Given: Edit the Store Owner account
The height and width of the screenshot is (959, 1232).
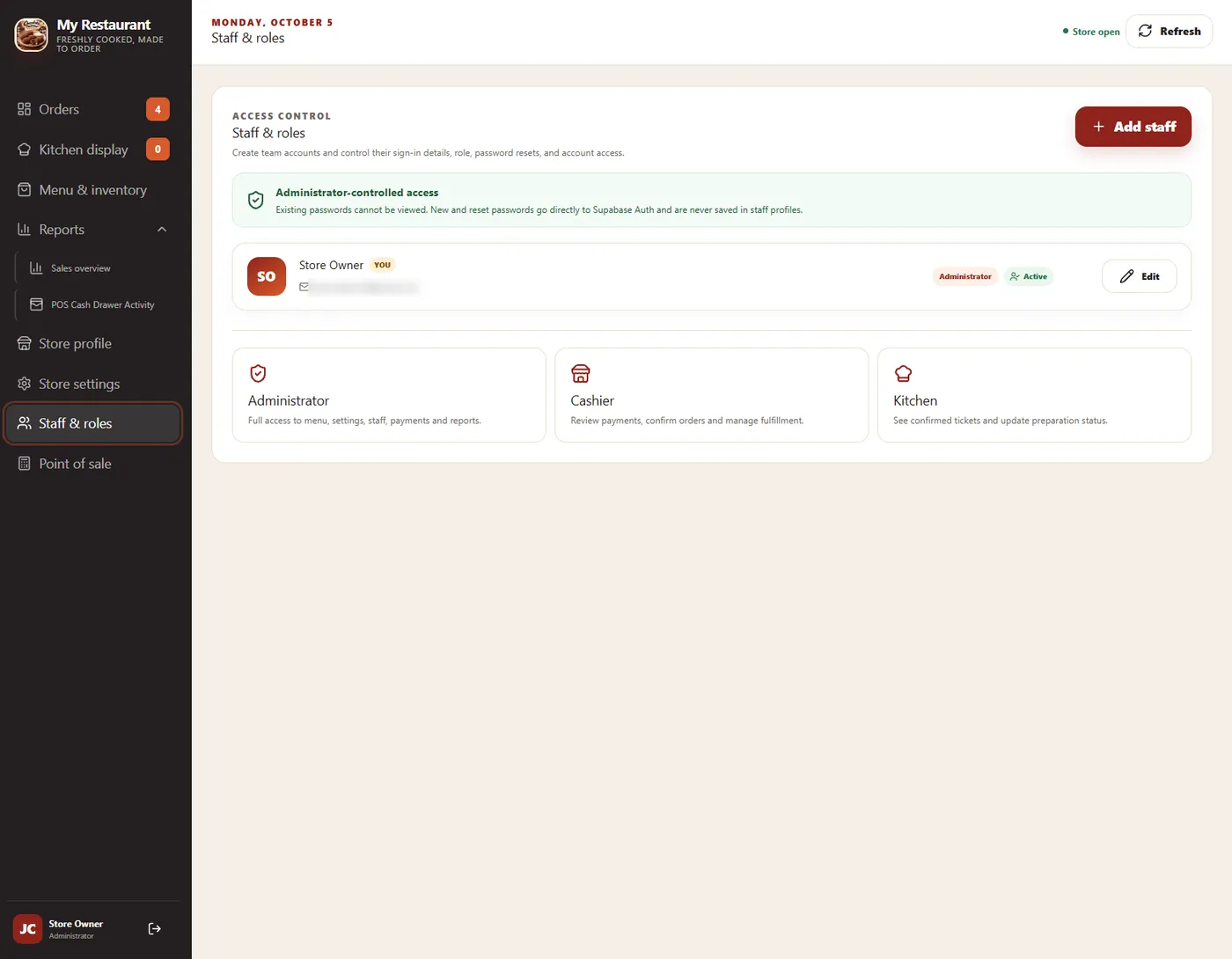Looking at the screenshot, I should click(1140, 276).
